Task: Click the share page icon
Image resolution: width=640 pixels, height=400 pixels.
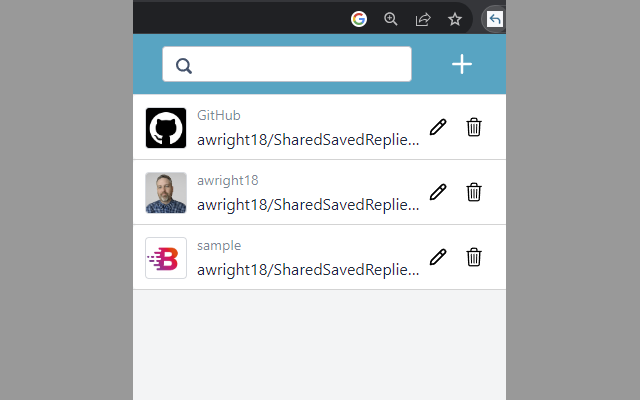Action: click(423, 19)
